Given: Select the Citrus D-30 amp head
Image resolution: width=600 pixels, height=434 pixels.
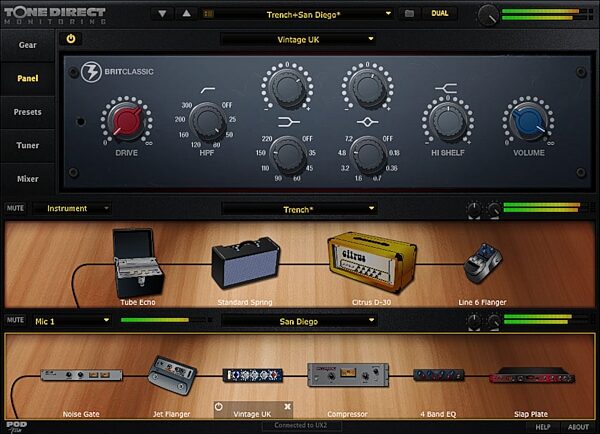Looking at the screenshot, I should pos(372,263).
